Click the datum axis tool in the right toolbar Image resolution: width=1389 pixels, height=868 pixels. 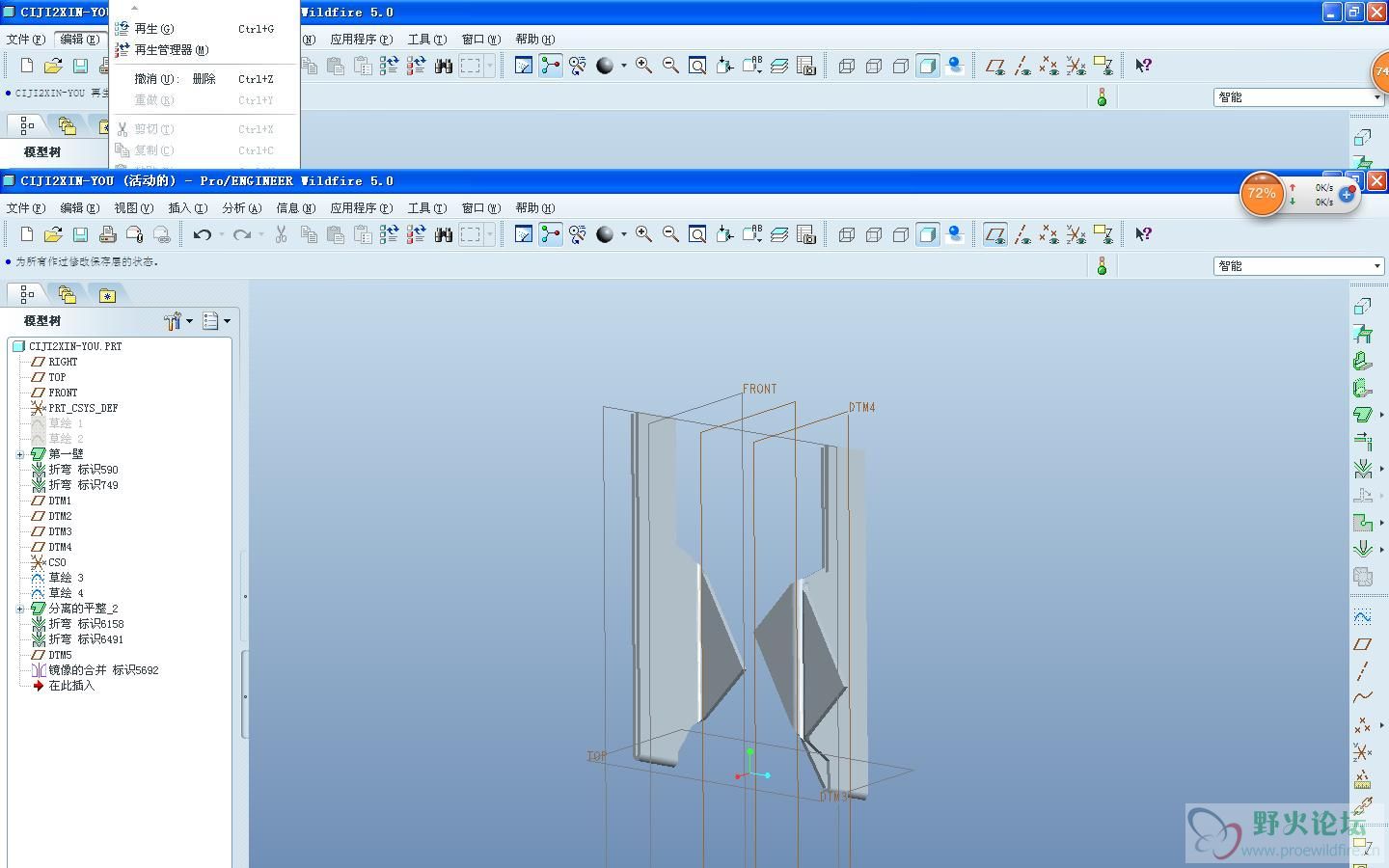click(1362, 670)
